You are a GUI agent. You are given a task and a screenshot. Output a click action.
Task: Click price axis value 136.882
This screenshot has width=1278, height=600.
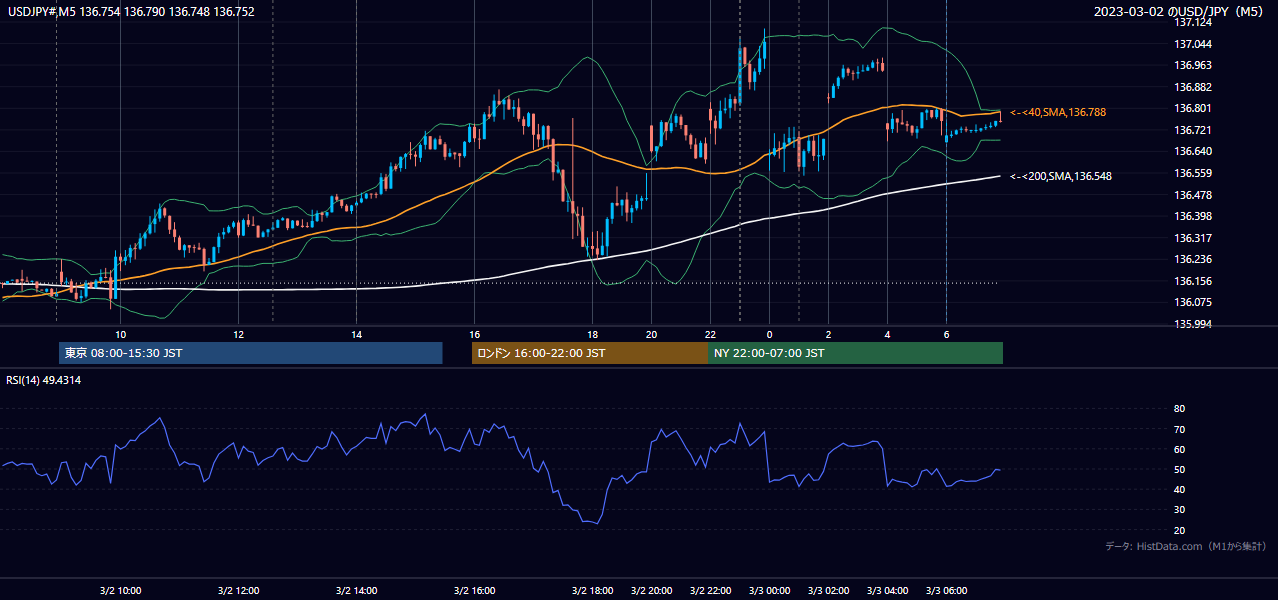point(1193,87)
